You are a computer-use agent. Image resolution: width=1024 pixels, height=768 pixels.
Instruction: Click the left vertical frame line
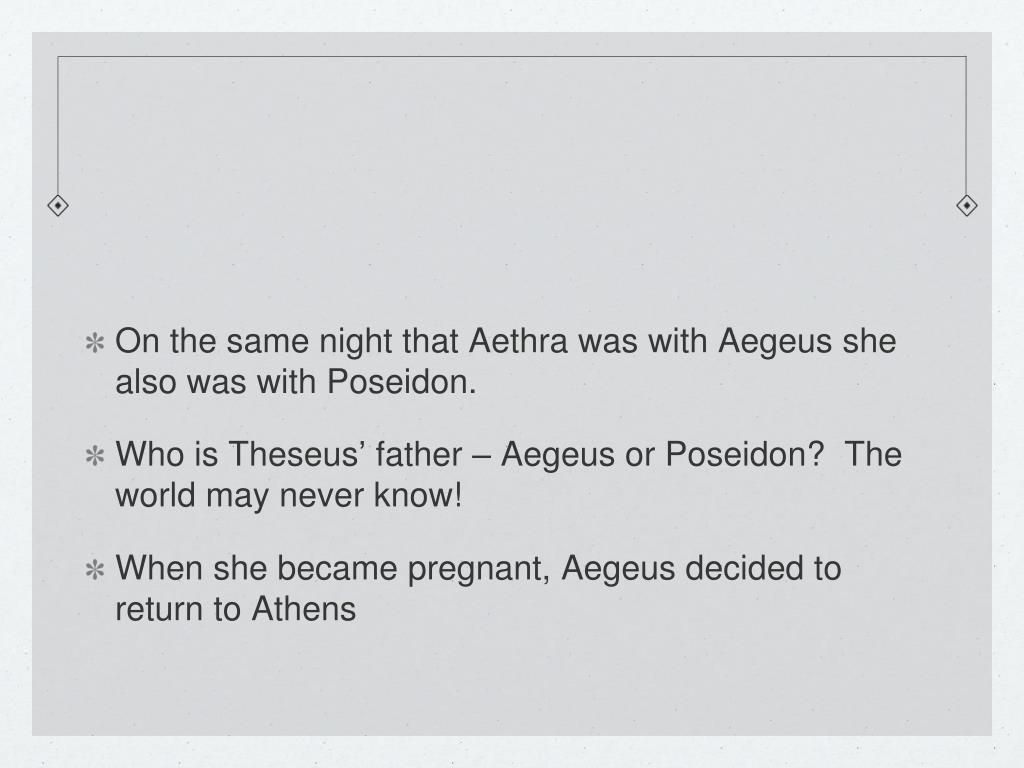coord(58,125)
